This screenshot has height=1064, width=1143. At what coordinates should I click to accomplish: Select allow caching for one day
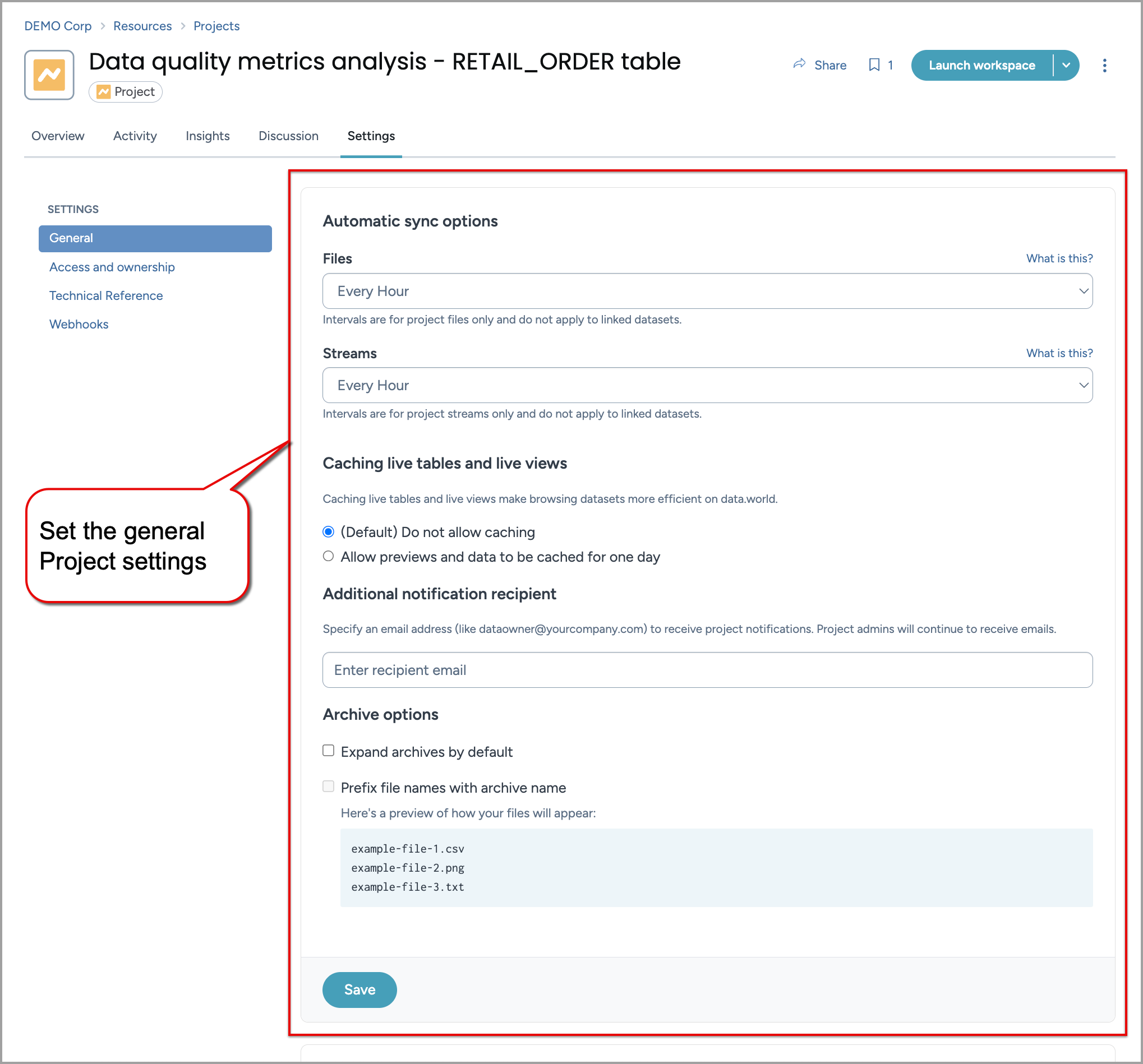pyautogui.click(x=328, y=556)
